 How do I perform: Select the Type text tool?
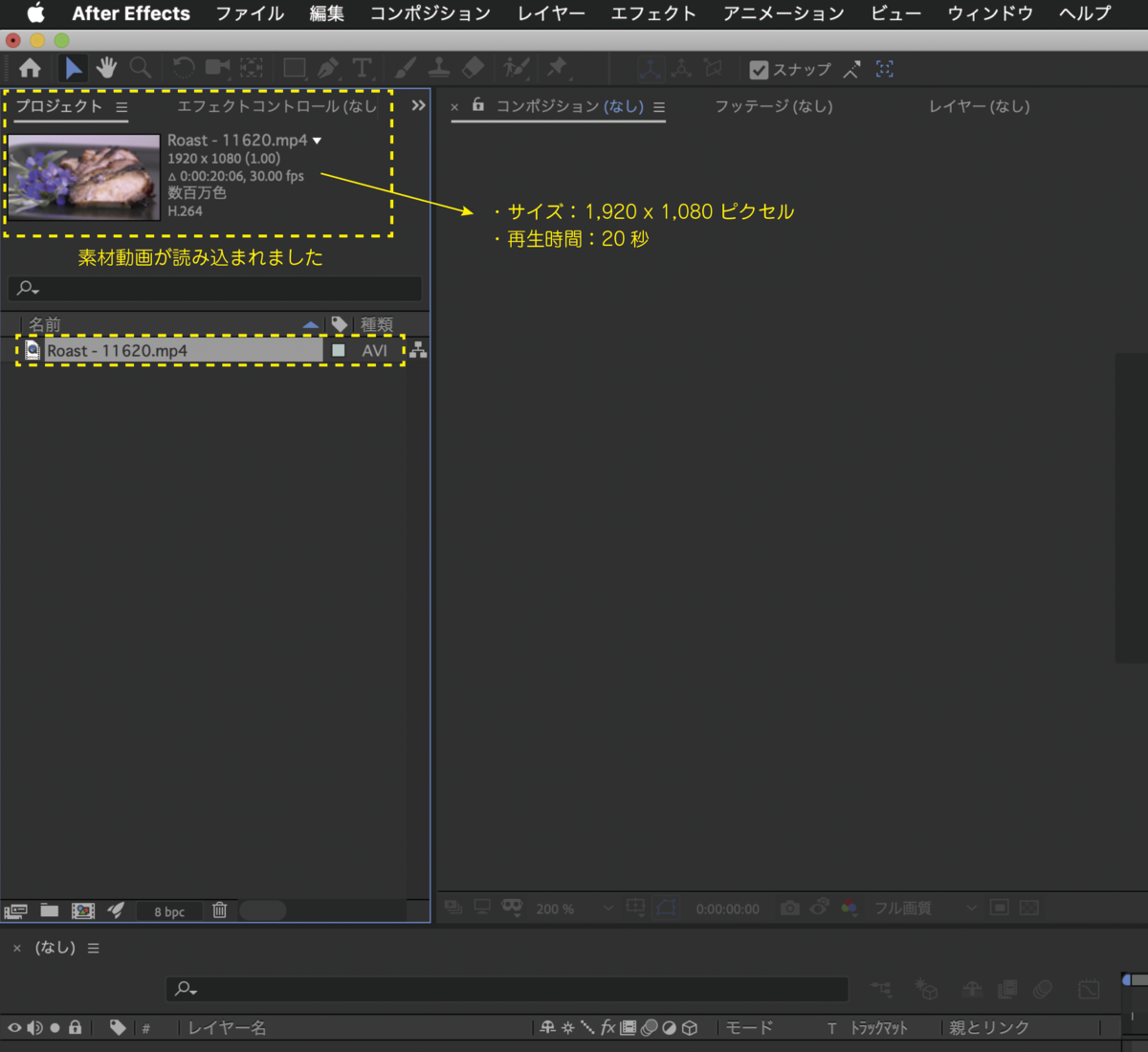(x=362, y=68)
